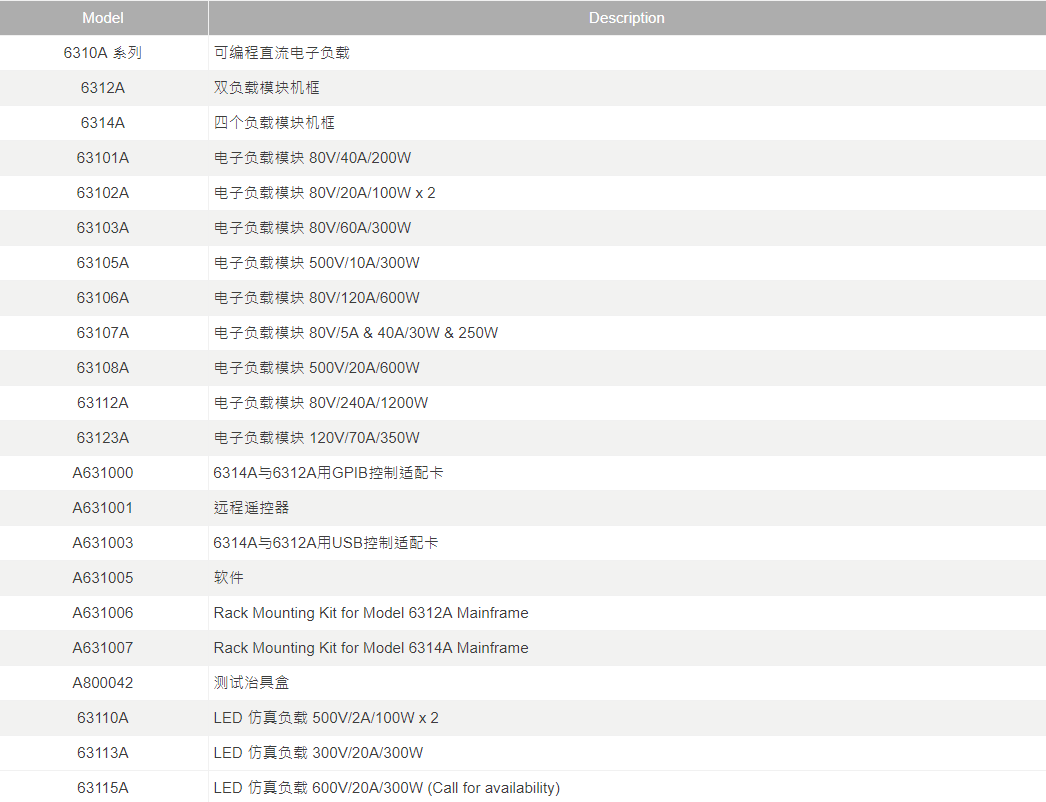The height and width of the screenshot is (802, 1046).
Task: Select model A631006 cell
Action: coord(103,613)
